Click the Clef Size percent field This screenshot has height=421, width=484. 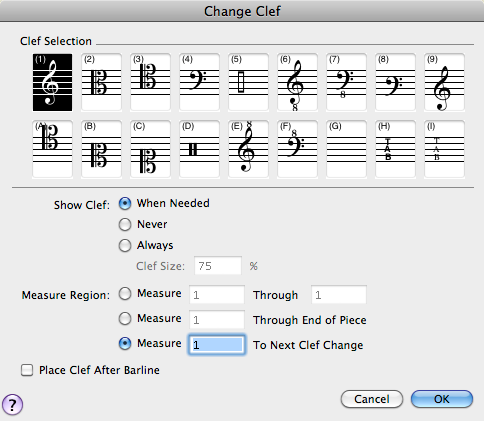click(x=218, y=266)
